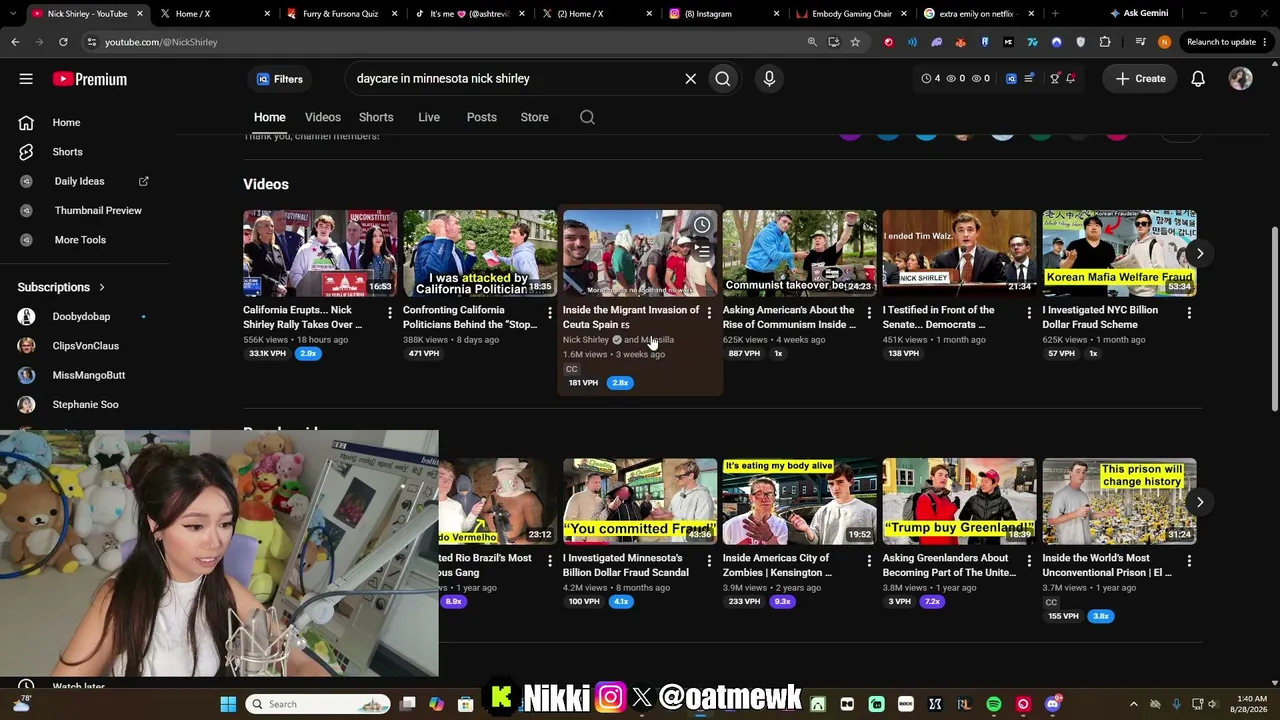This screenshot has width=1280, height=720.
Task: Open the Windows Start menu
Action: (228, 704)
